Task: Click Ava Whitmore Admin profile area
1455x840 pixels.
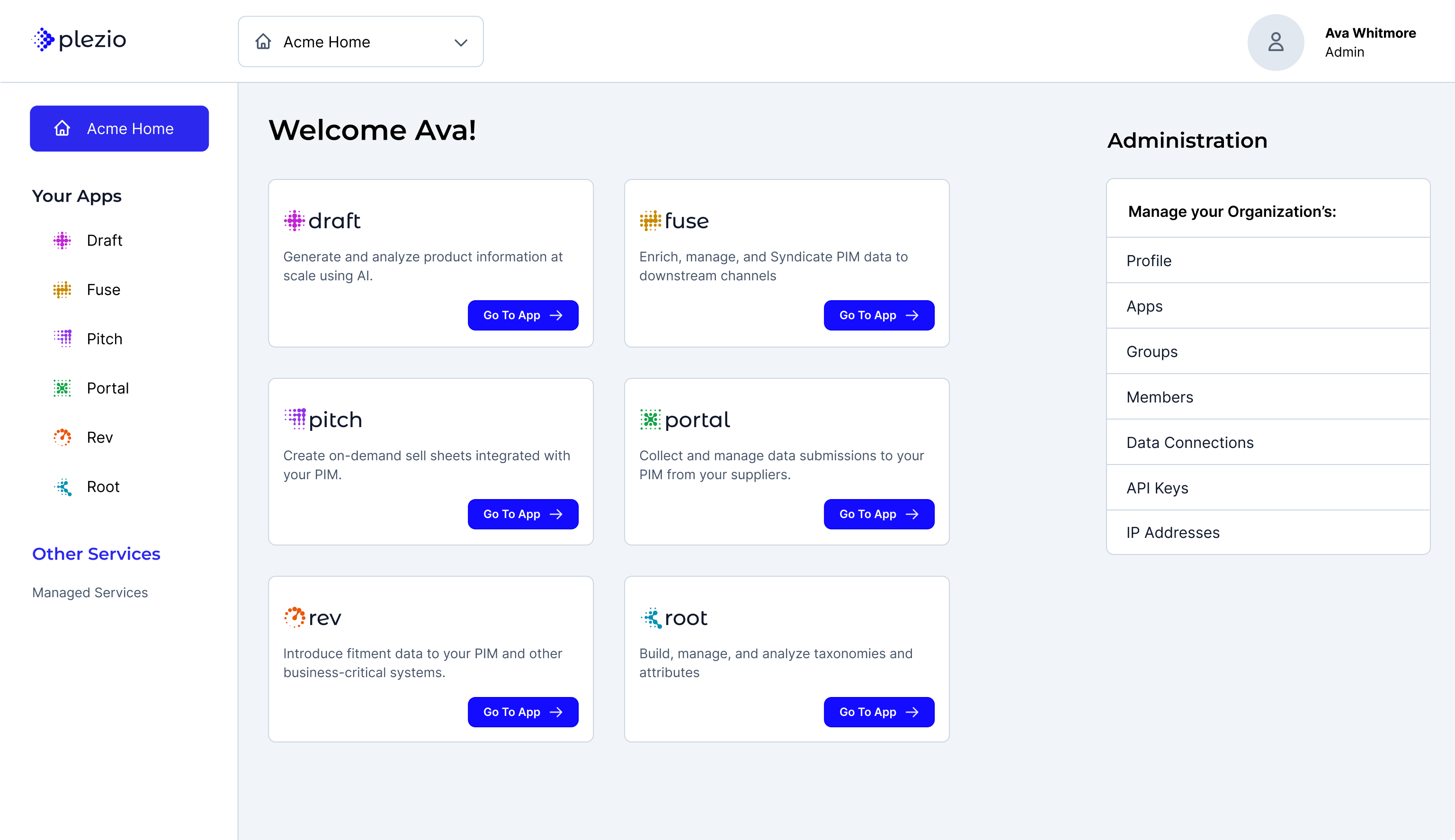Action: [x=1370, y=42]
